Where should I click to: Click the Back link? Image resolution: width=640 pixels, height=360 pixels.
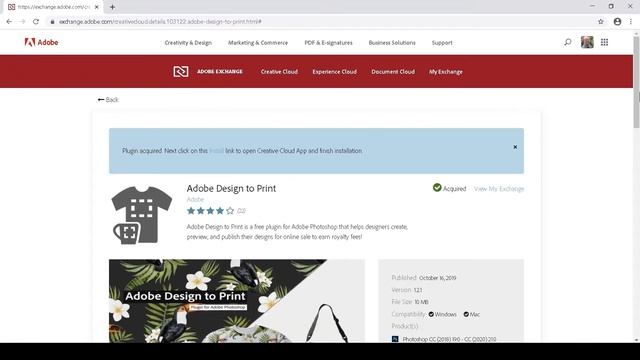(x=108, y=100)
